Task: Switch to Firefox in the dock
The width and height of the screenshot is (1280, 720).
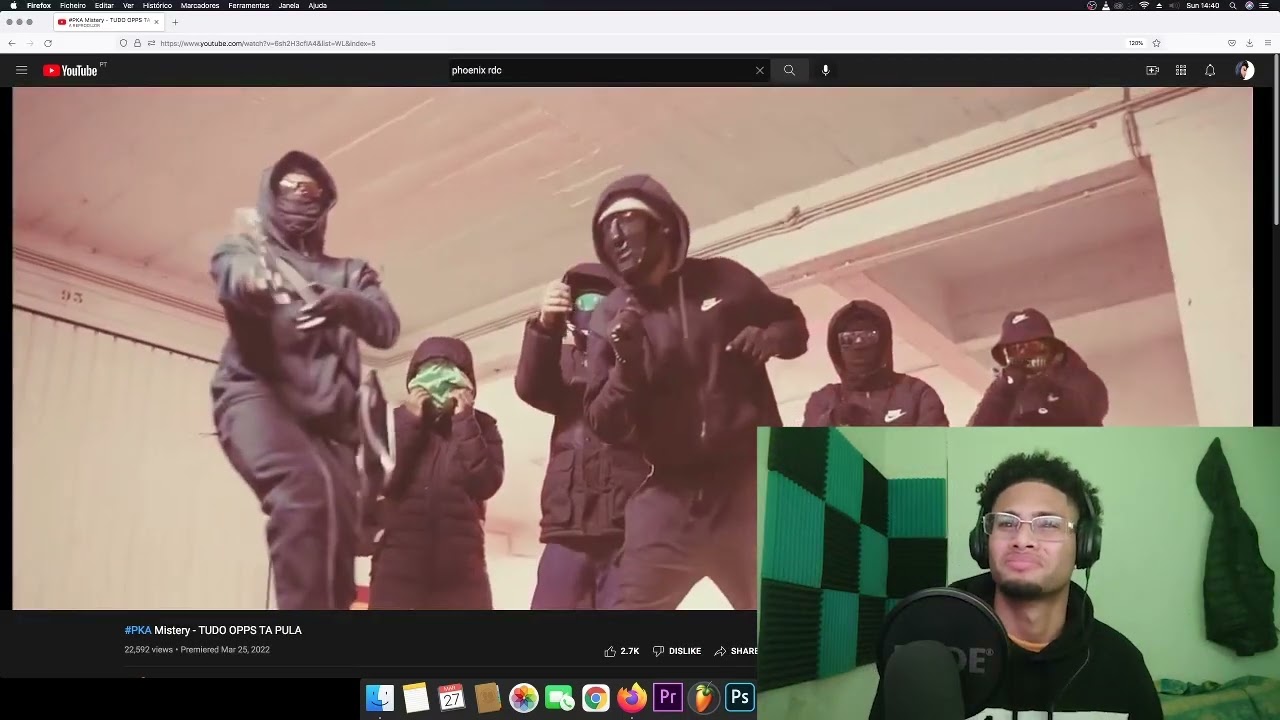Action: point(632,697)
